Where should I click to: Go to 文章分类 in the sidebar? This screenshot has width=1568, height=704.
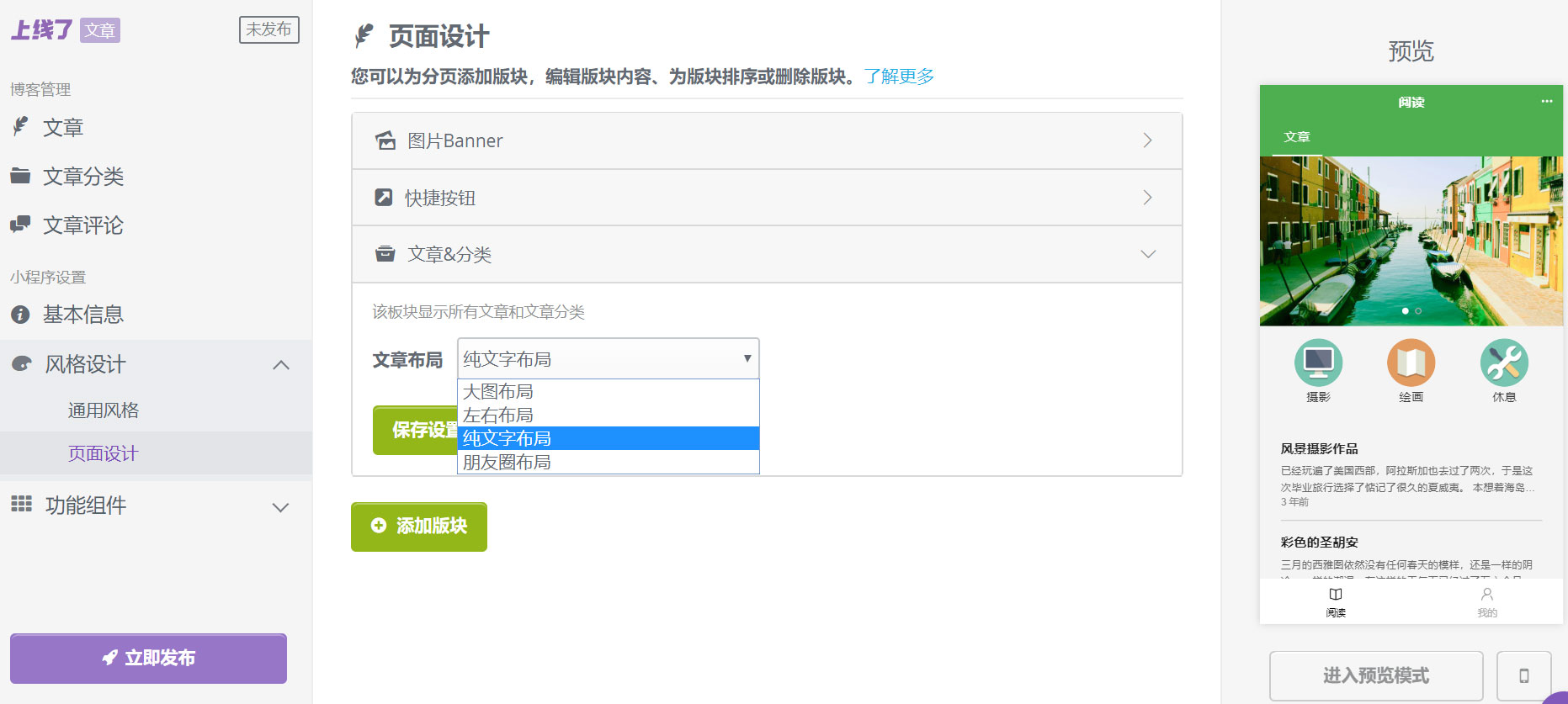82,177
